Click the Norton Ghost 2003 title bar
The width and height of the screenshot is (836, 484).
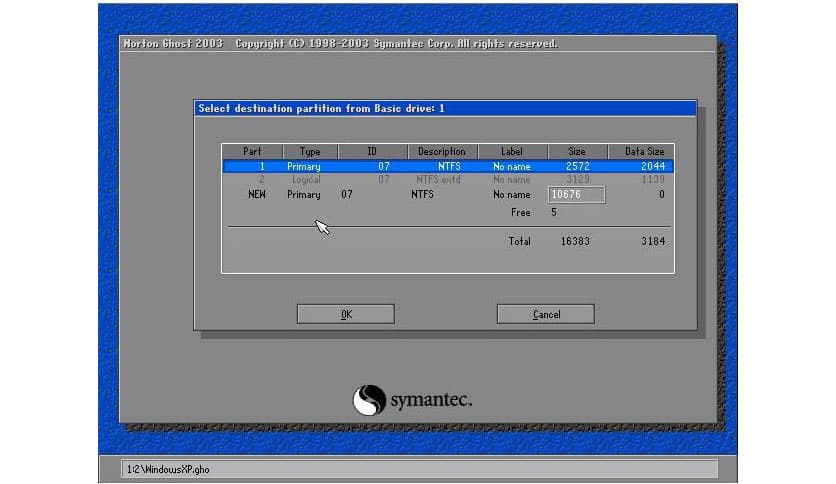(x=340, y=44)
